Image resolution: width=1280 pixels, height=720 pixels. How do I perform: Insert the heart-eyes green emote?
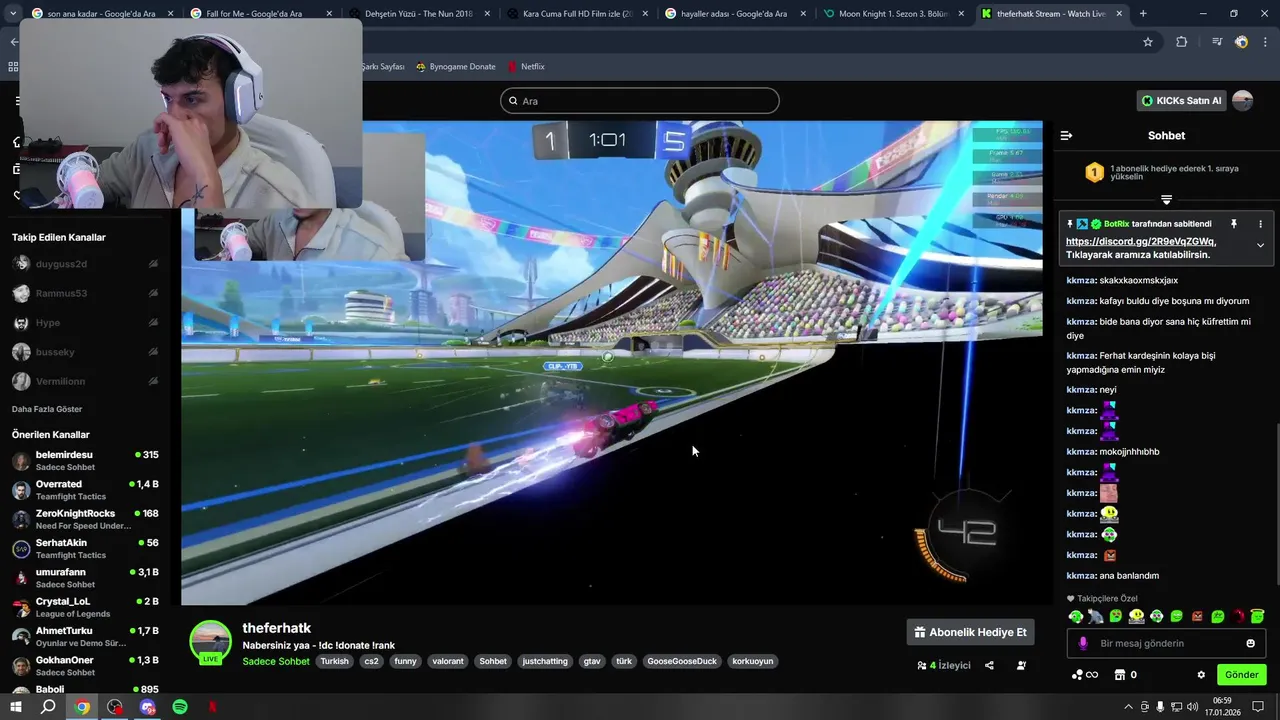tap(1116, 616)
